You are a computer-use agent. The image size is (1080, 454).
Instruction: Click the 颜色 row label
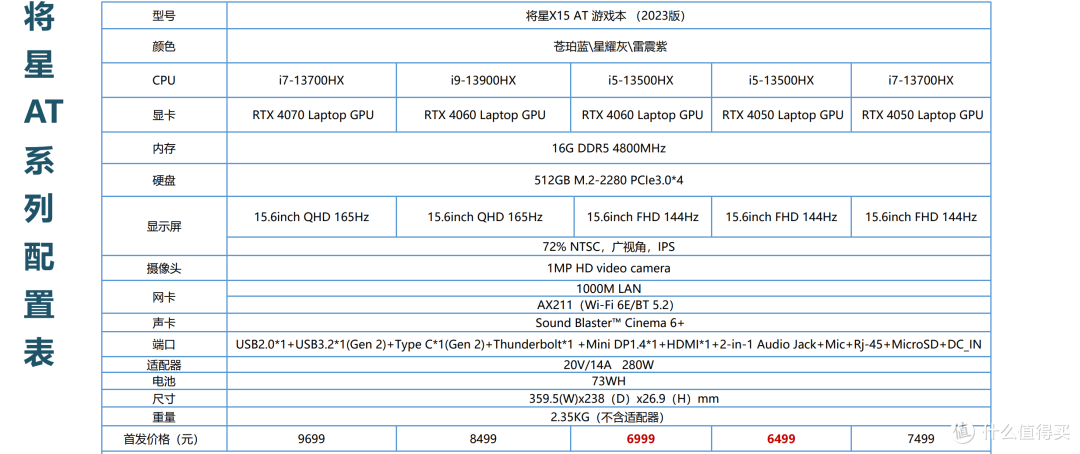164,46
